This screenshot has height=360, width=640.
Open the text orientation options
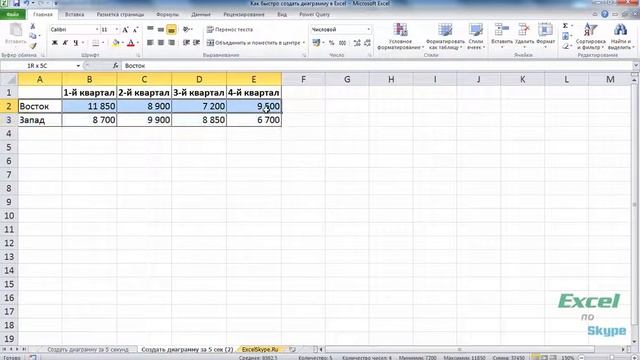coord(187,29)
